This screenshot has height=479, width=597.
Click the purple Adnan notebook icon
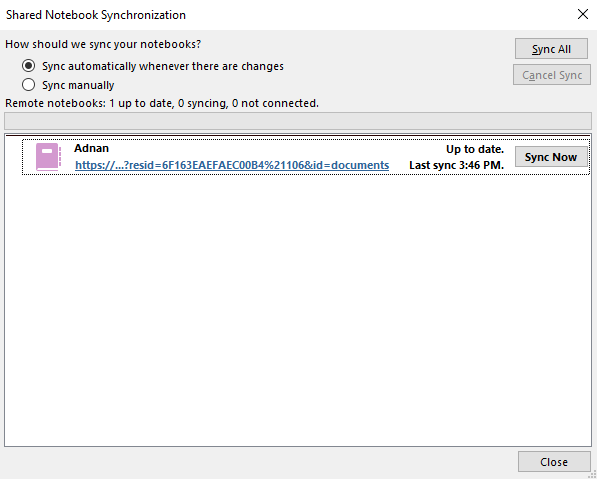(x=48, y=156)
